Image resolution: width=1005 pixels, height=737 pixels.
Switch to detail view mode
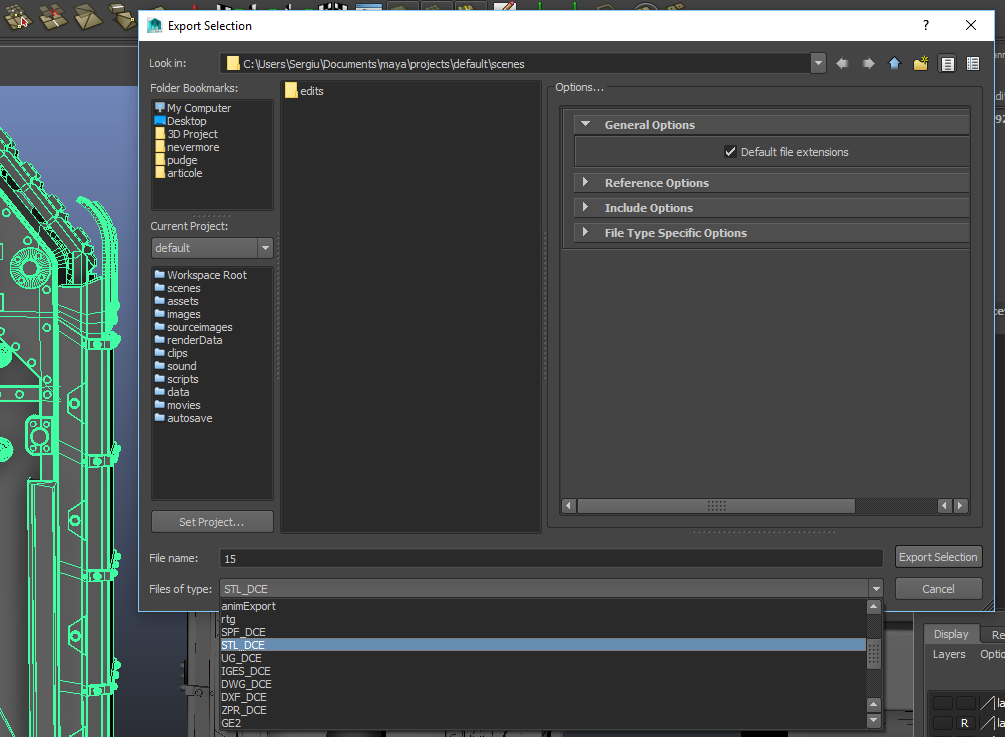972,62
